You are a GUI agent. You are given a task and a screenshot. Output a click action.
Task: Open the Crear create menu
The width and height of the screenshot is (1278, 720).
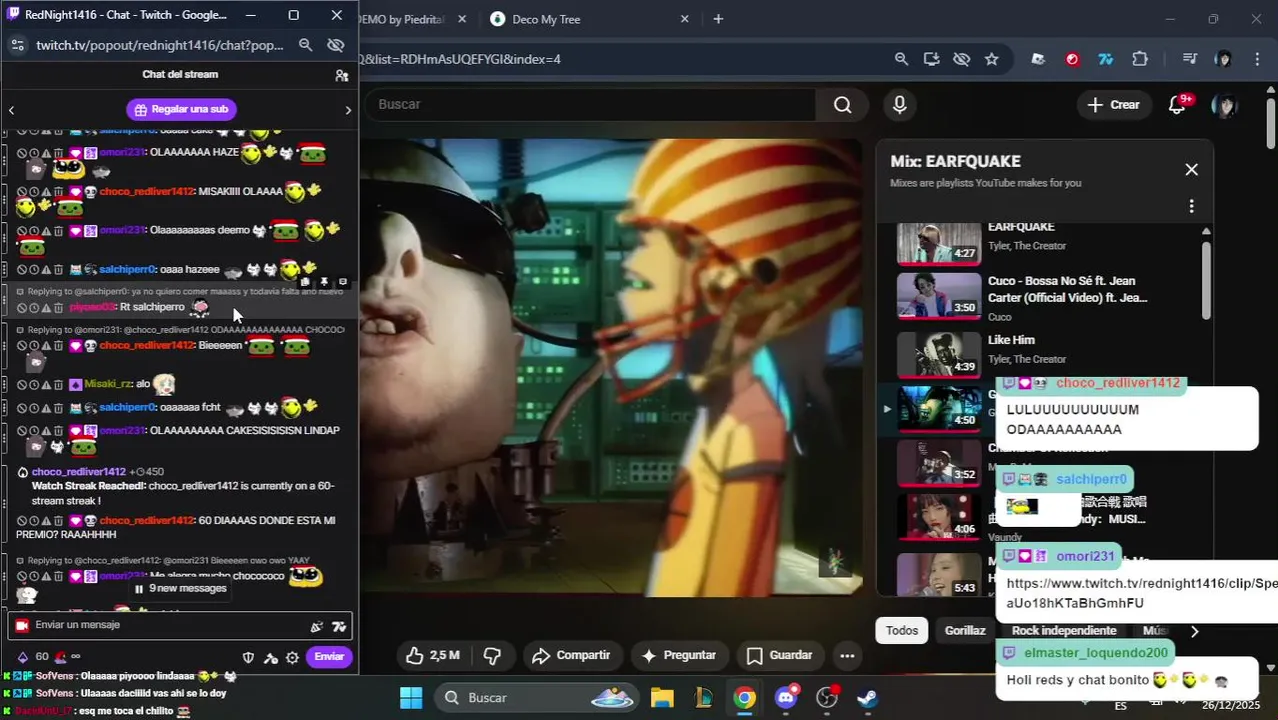[x=1113, y=105]
